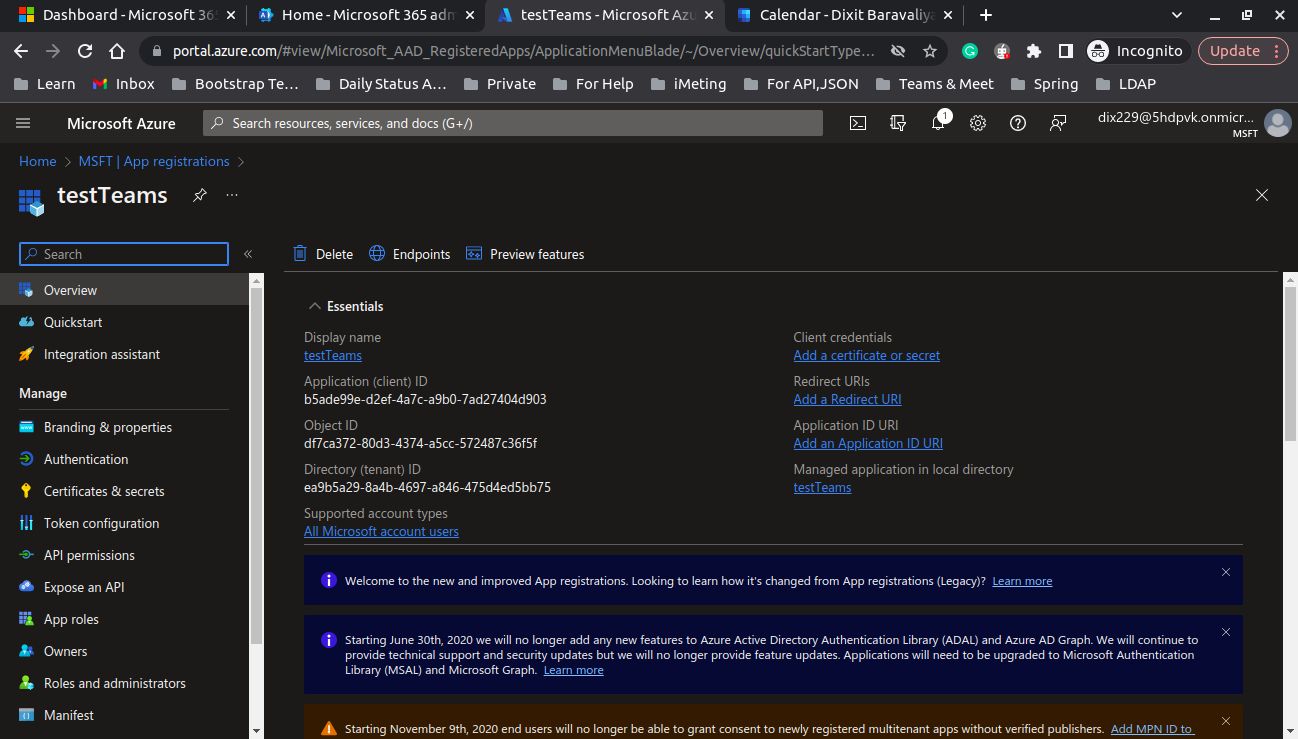Open the notifications bell
This screenshot has width=1298, height=739.
[938, 123]
